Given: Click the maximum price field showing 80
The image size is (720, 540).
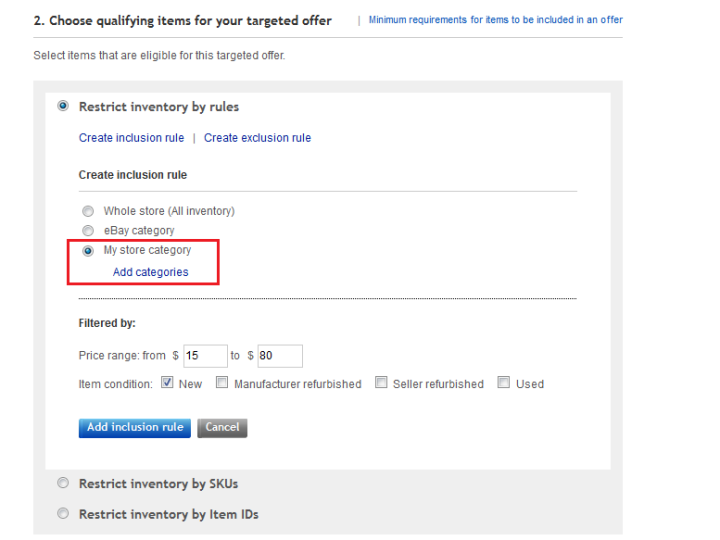Looking at the screenshot, I should pyautogui.click(x=279, y=356).
